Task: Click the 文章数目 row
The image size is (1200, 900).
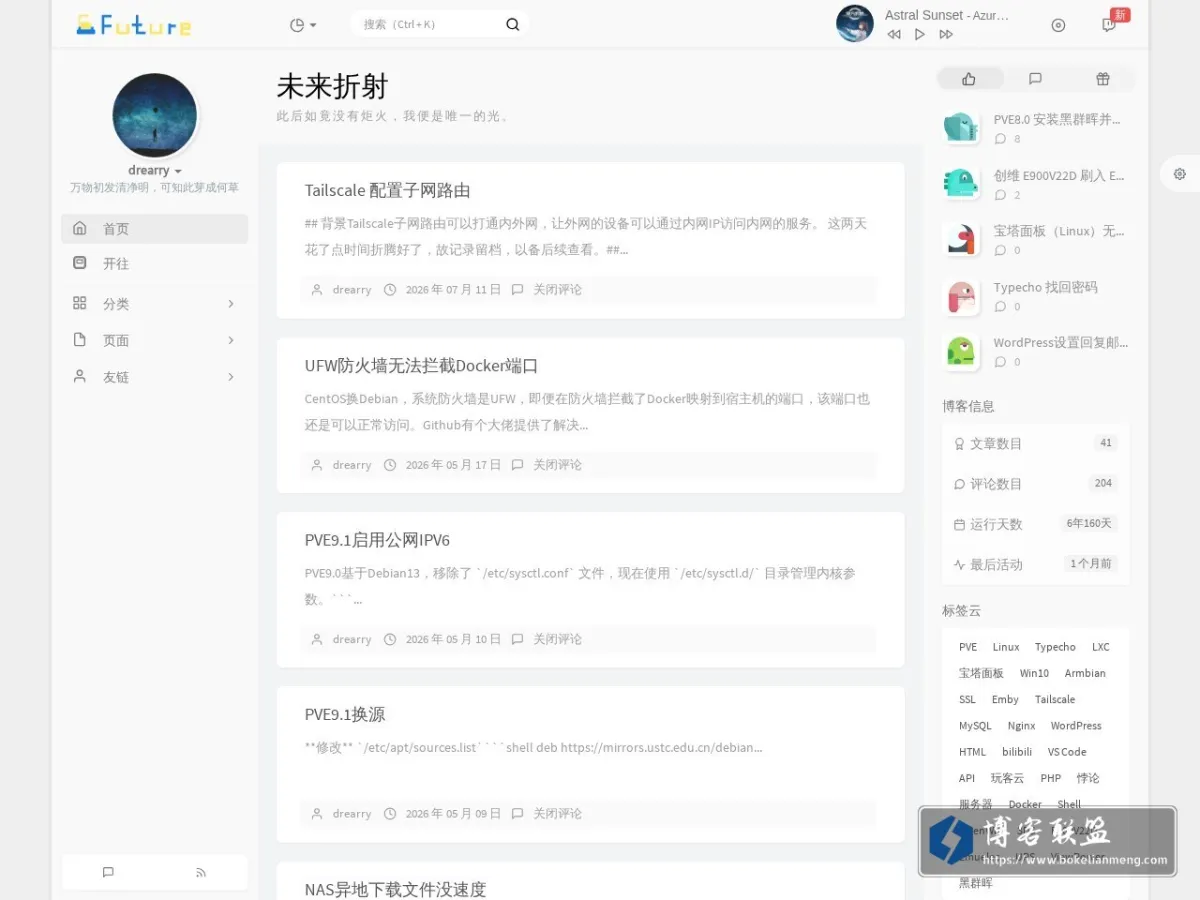Action: click(x=1035, y=443)
